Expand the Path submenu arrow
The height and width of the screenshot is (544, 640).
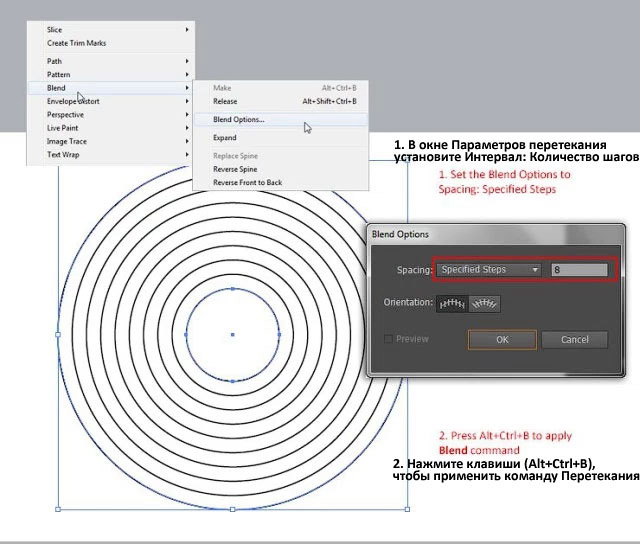click(x=187, y=61)
